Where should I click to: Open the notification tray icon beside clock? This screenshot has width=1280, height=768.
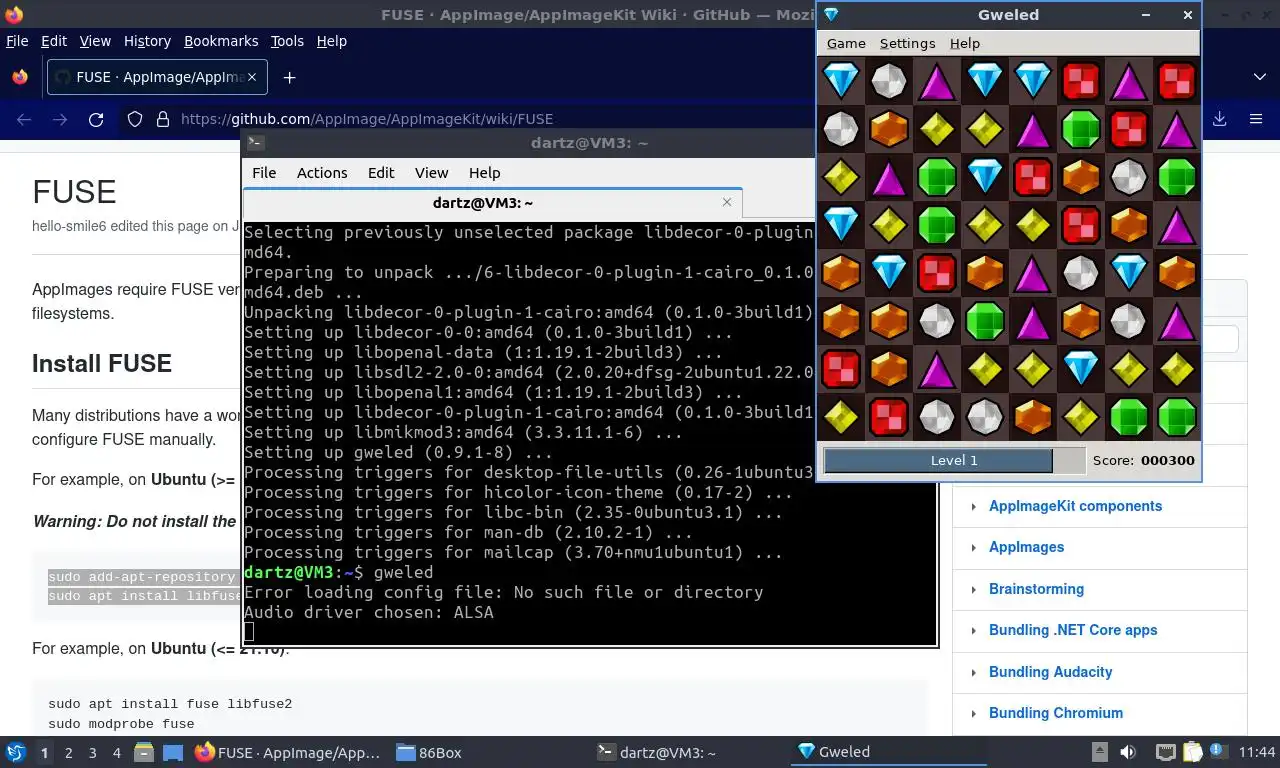(1219, 752)
